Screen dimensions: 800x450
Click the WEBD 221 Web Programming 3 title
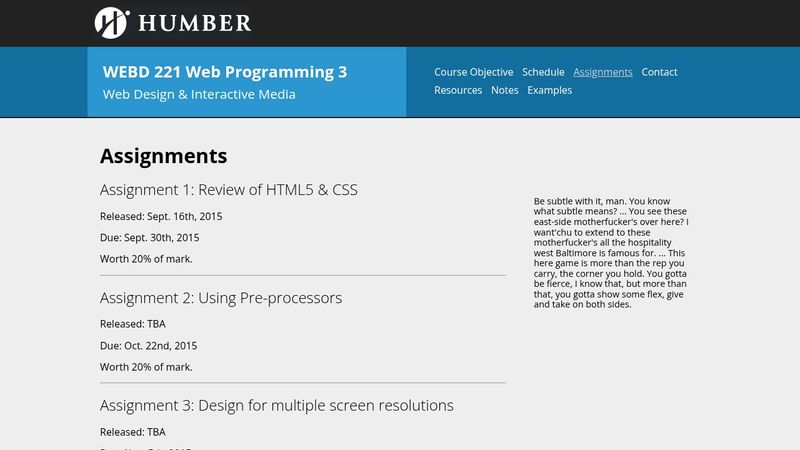(218, 72)
